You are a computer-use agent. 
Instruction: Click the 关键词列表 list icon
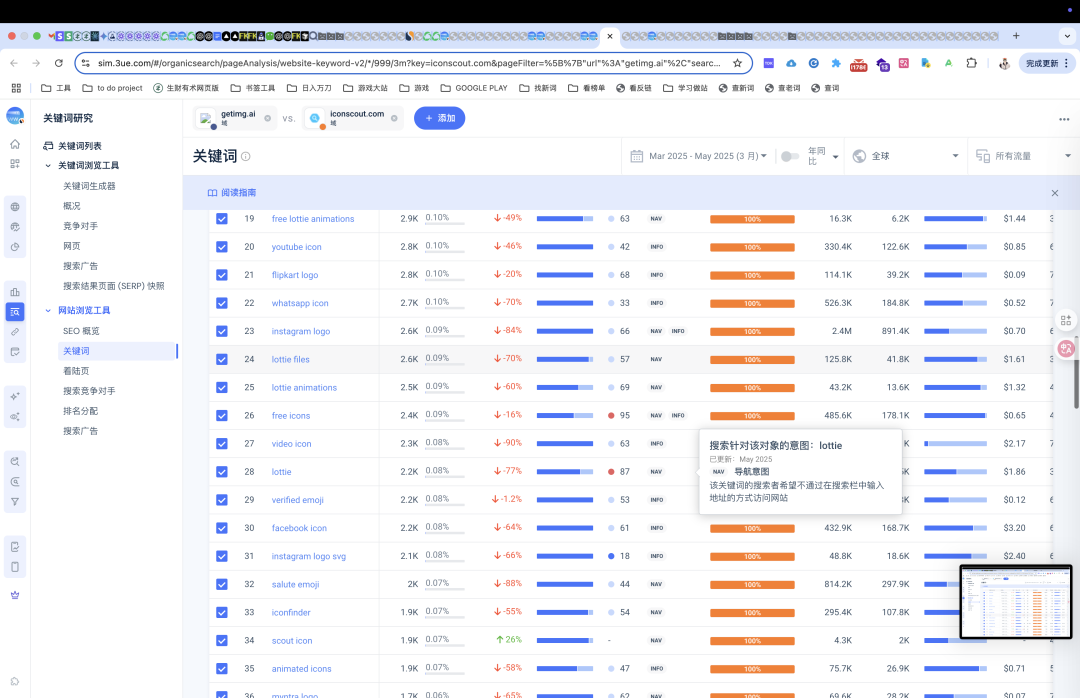[x=48, y=146]
